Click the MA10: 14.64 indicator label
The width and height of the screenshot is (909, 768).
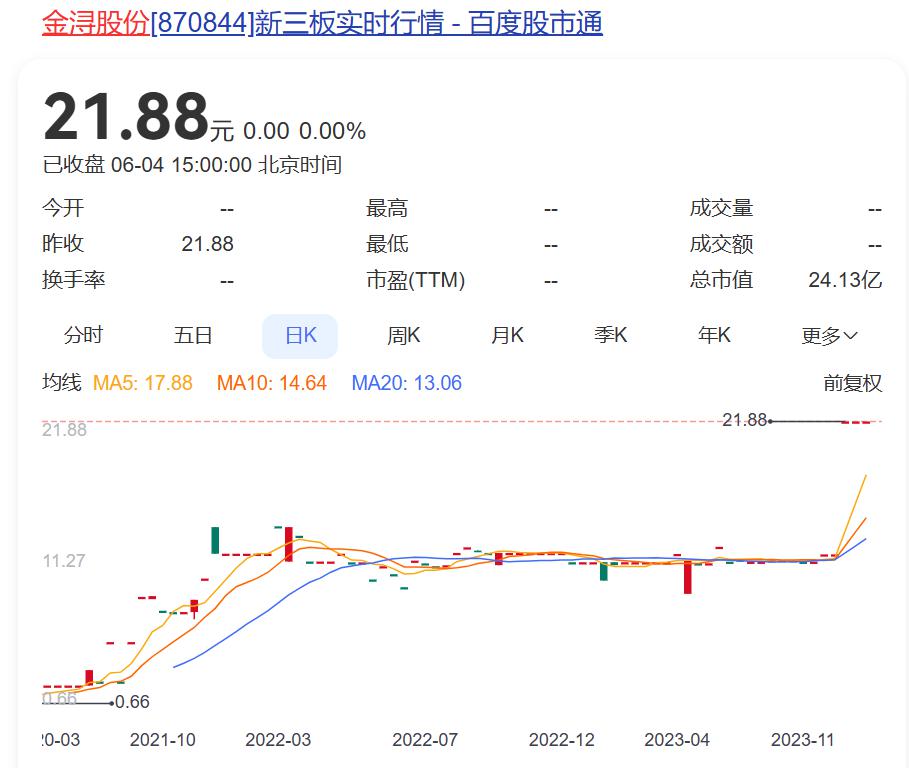271,383
